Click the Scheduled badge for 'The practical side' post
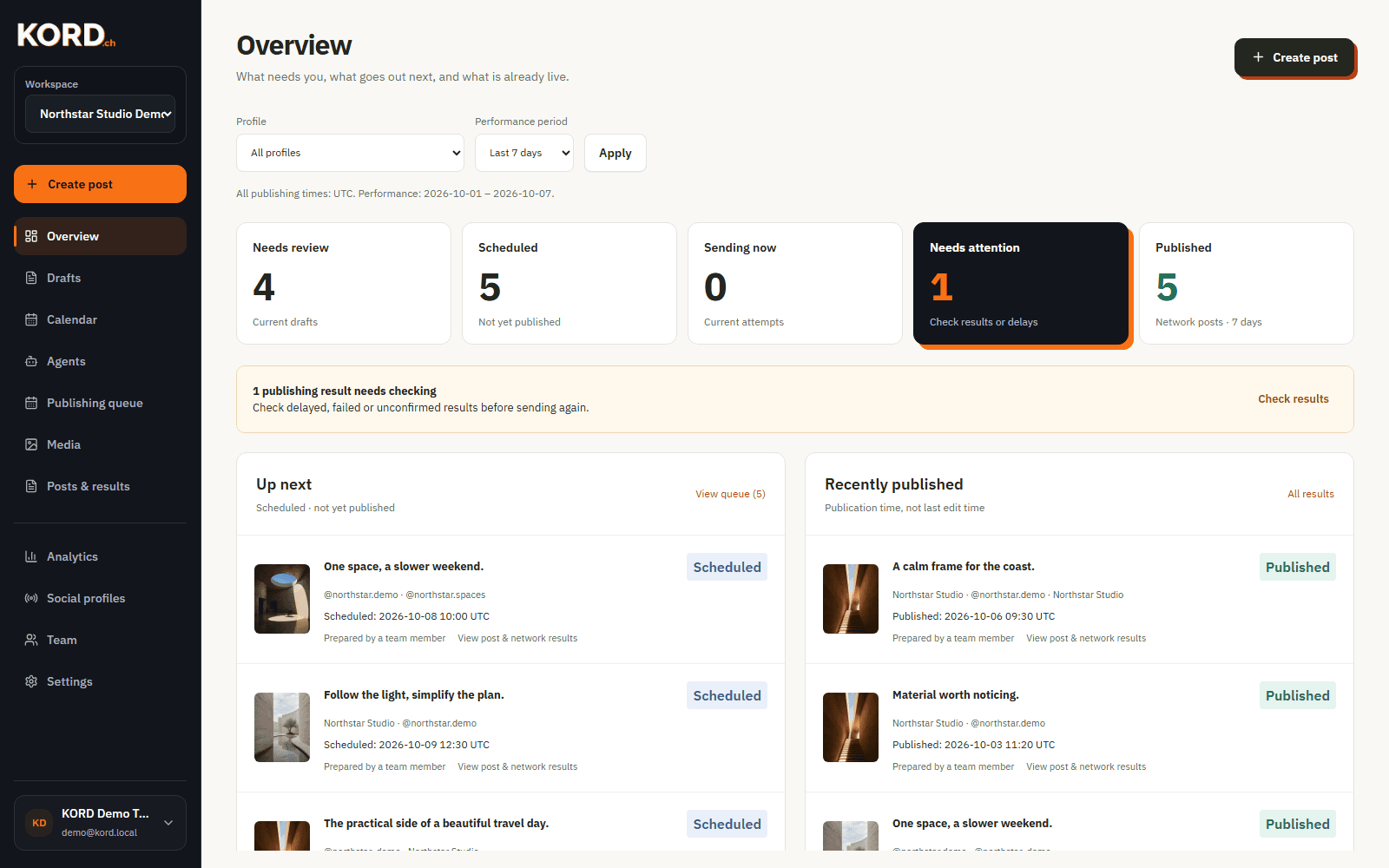This screenshot has height=868, width=1389. (727, 824)
